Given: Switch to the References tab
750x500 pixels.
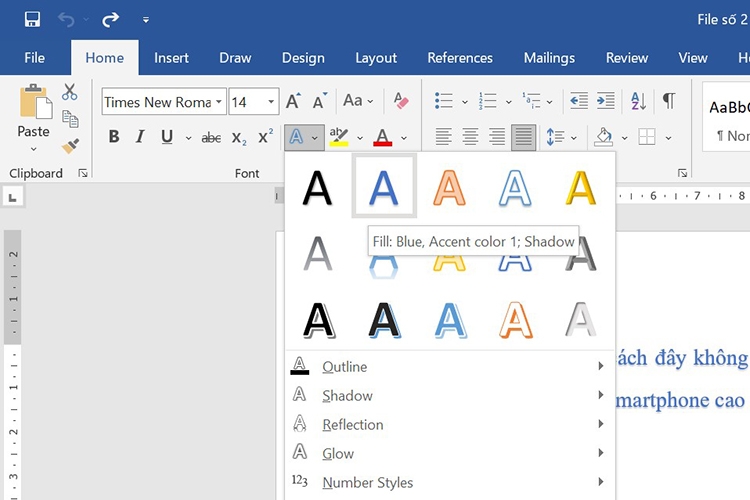Looking at the screenshot, I should tap(460, 58).
